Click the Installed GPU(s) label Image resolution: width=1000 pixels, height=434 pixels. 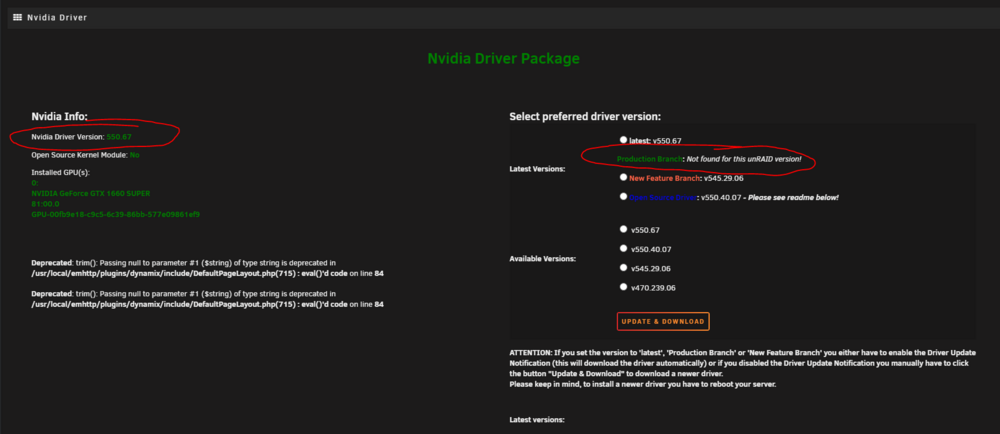click(61, 173)
